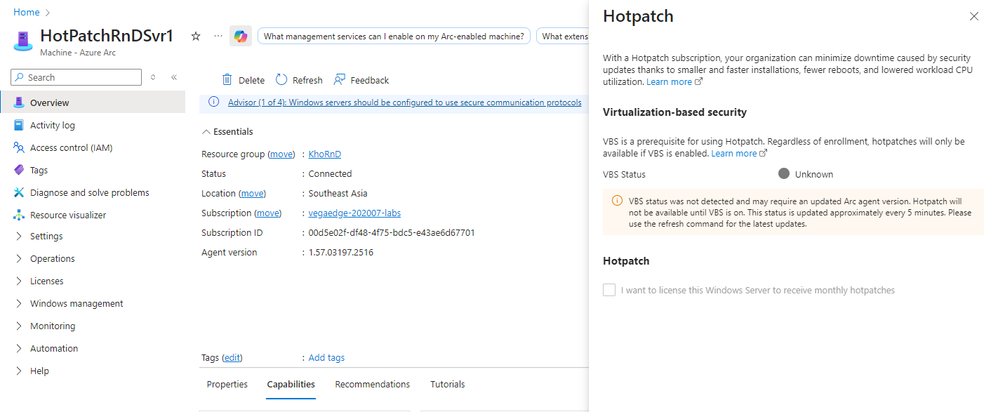Click move link next to Subscription
This screenshot has width=998, height=412.
pos(268,213)
